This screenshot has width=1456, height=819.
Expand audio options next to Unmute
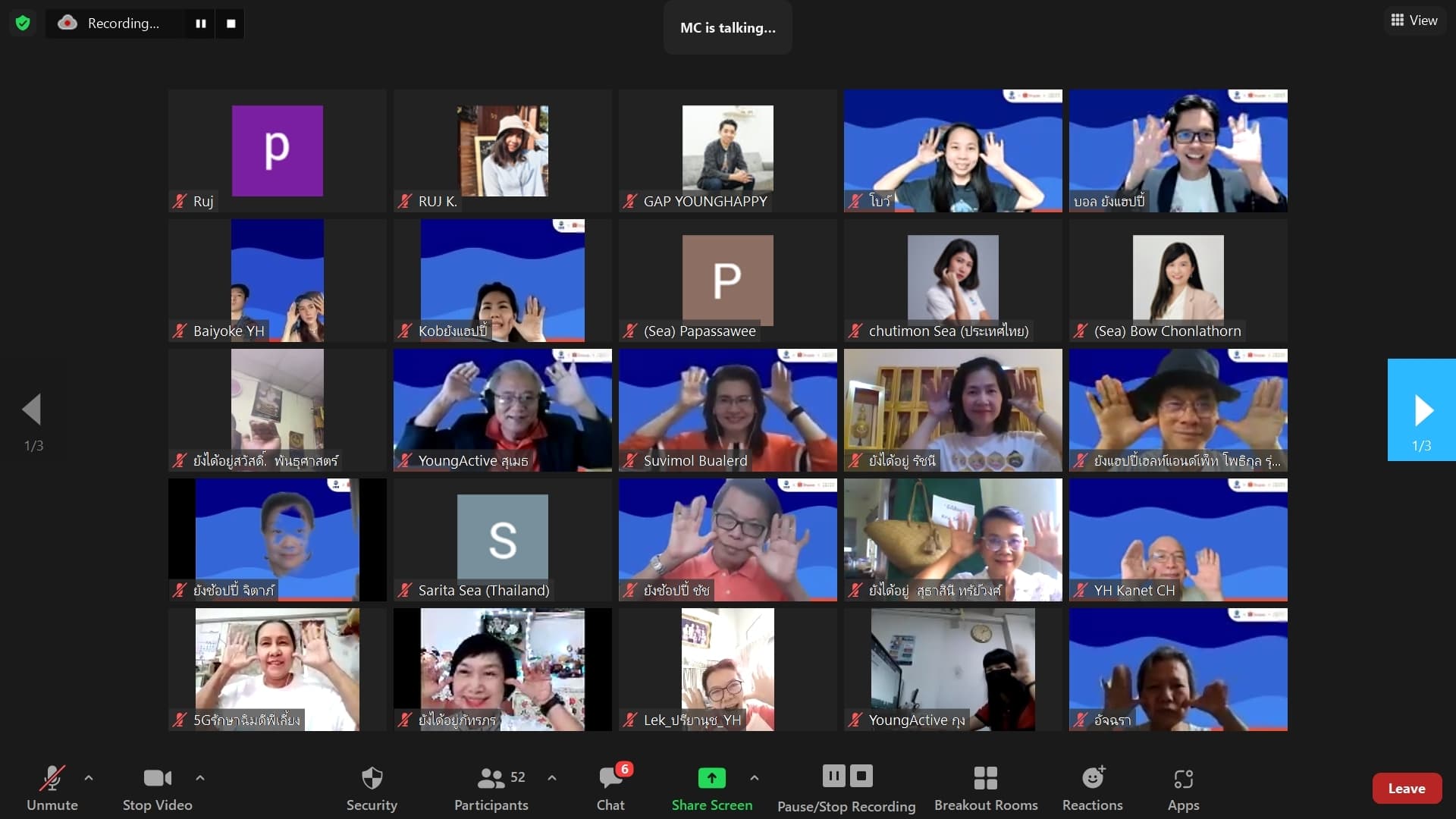coord(89,777)
